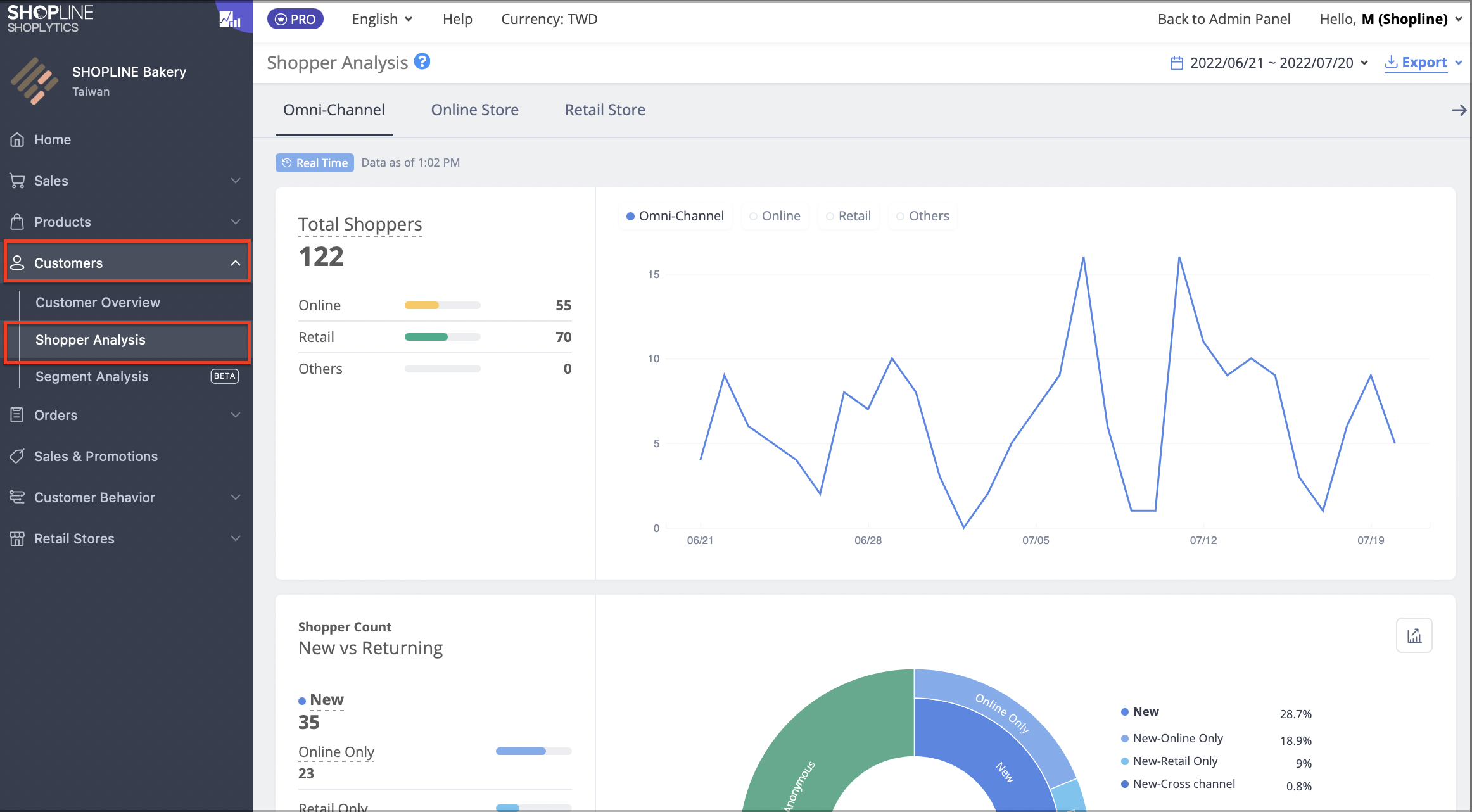Click the New shopper count label
Screen dimensions: 1472x812
pos(327,699)
